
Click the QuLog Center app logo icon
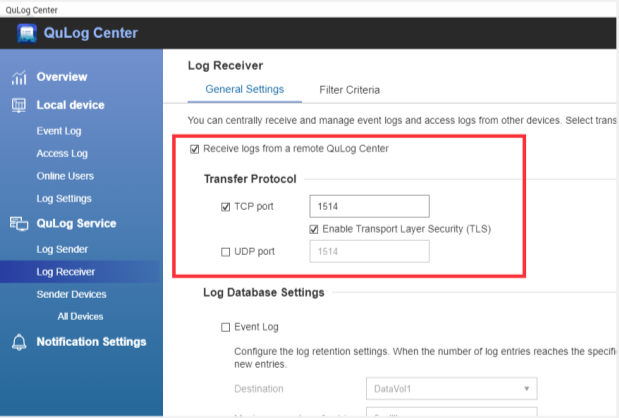[27, 33]
